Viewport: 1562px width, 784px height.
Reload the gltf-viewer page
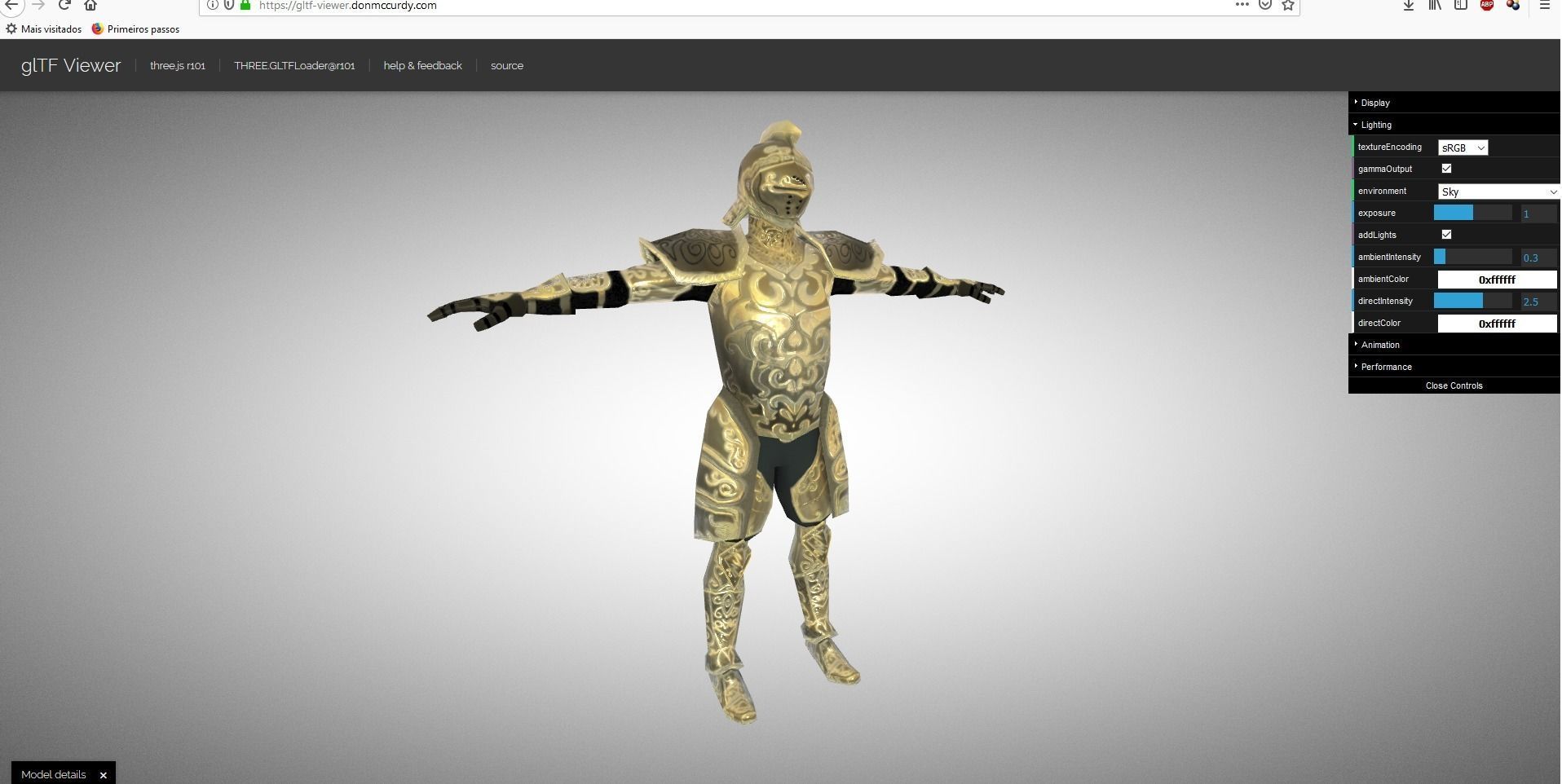[x=64, y=6]
